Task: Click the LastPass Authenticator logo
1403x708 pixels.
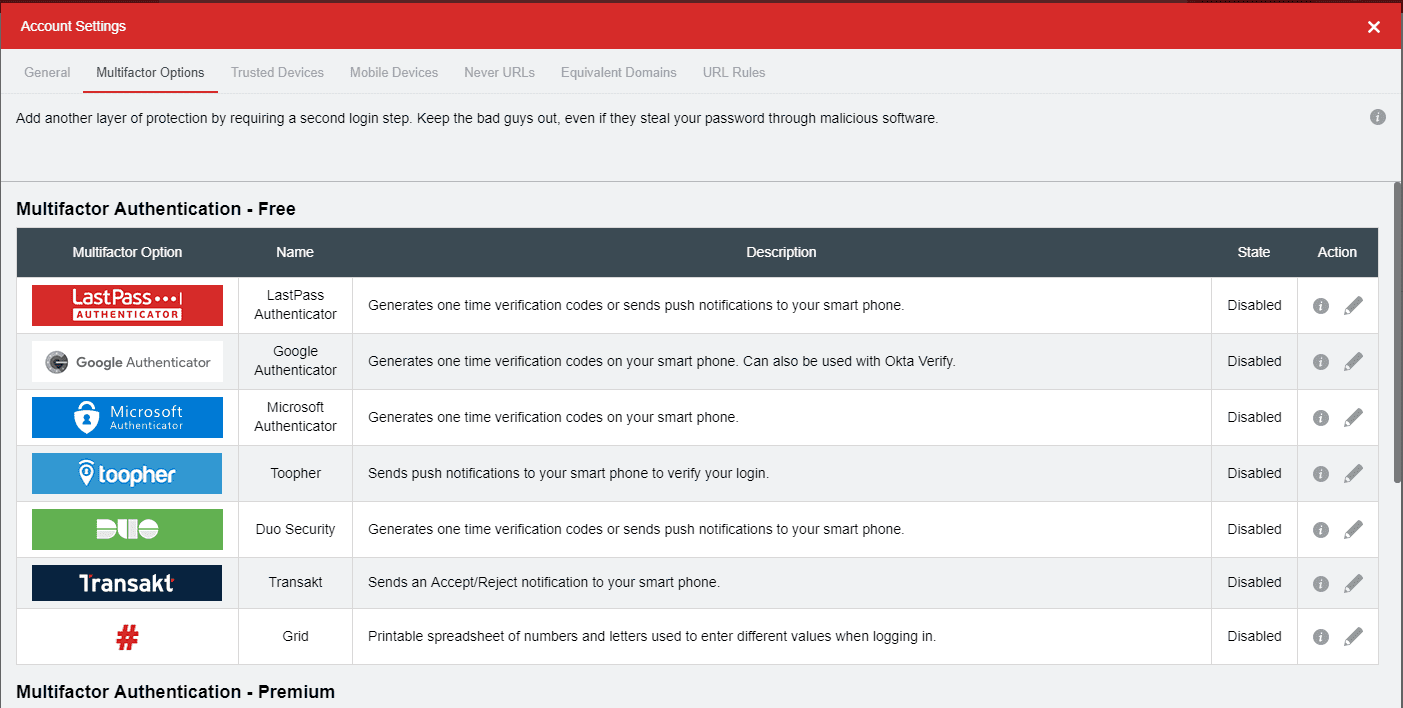Action: (x=127, y=305)
